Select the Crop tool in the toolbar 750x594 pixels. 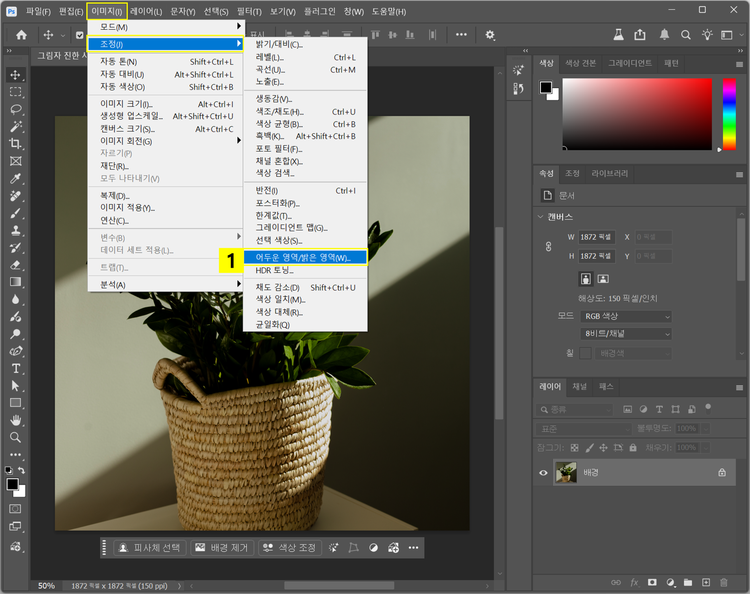click(x=15, y=144)
